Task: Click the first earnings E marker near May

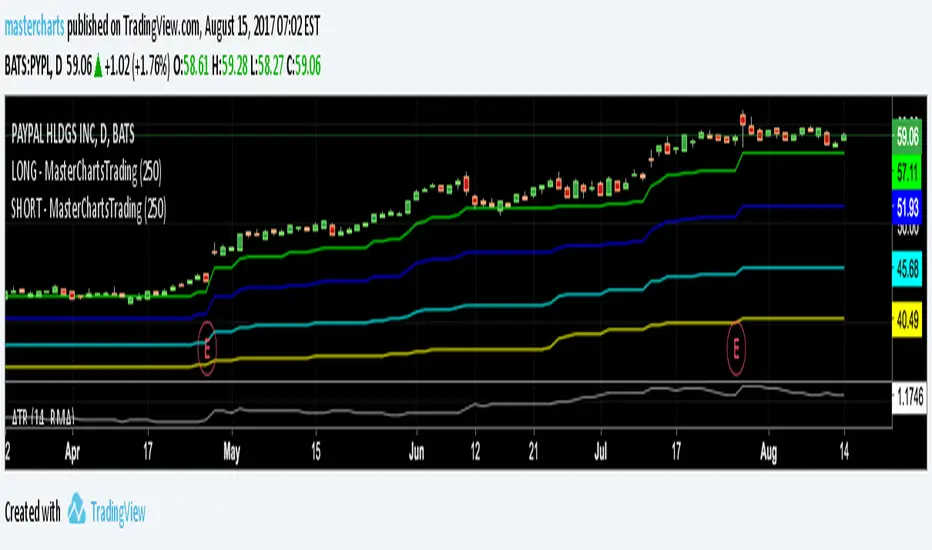Action: click(x=207, y=348)
